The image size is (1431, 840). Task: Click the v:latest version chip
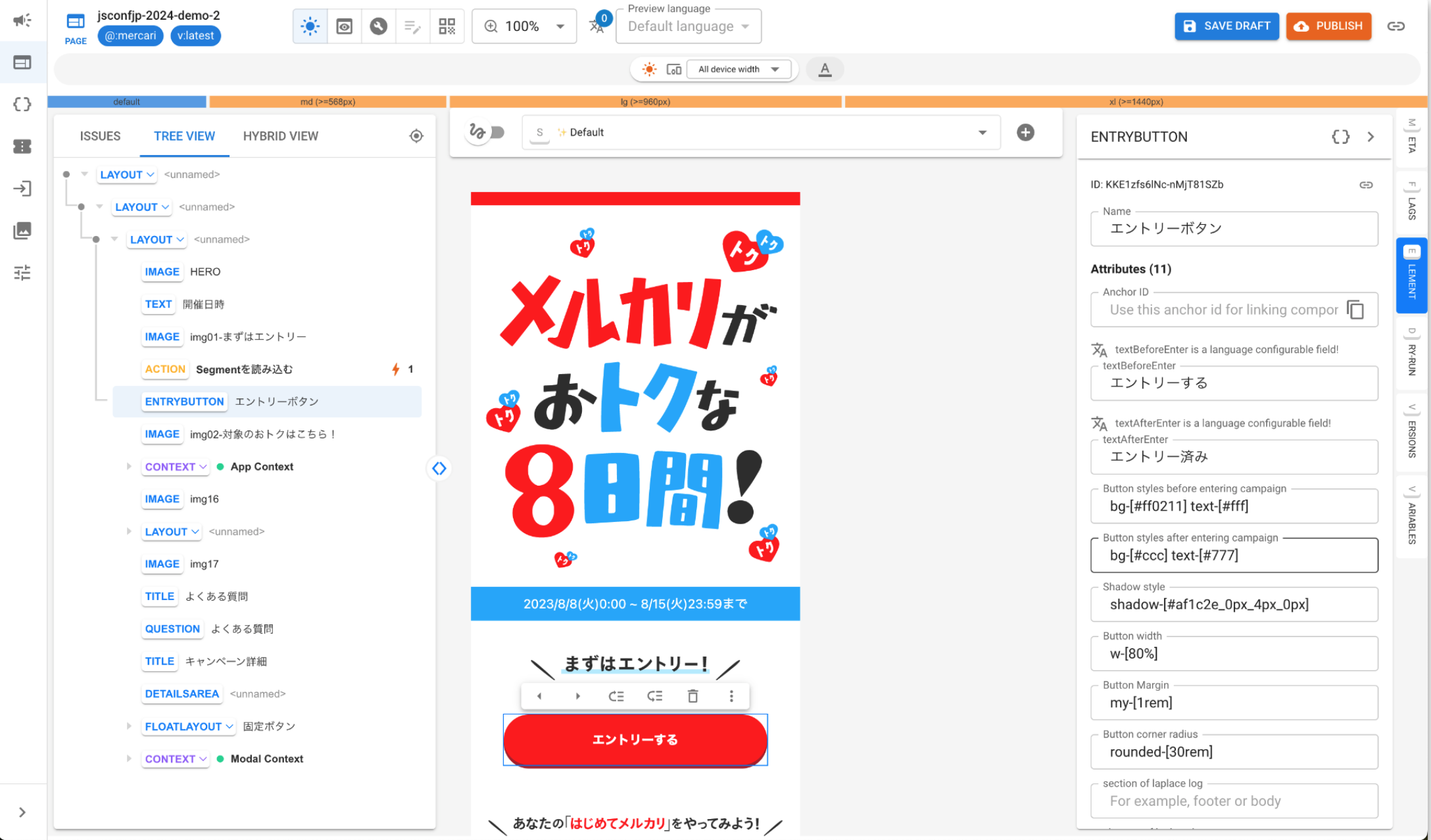195,35
